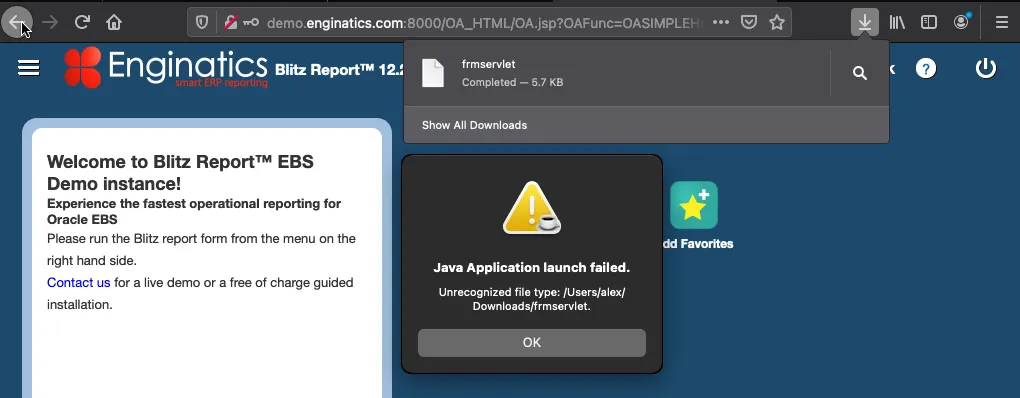1020x398 pixels.
Task: Show frmservlet in Finder magnifier icon
Action: (859, 73)
